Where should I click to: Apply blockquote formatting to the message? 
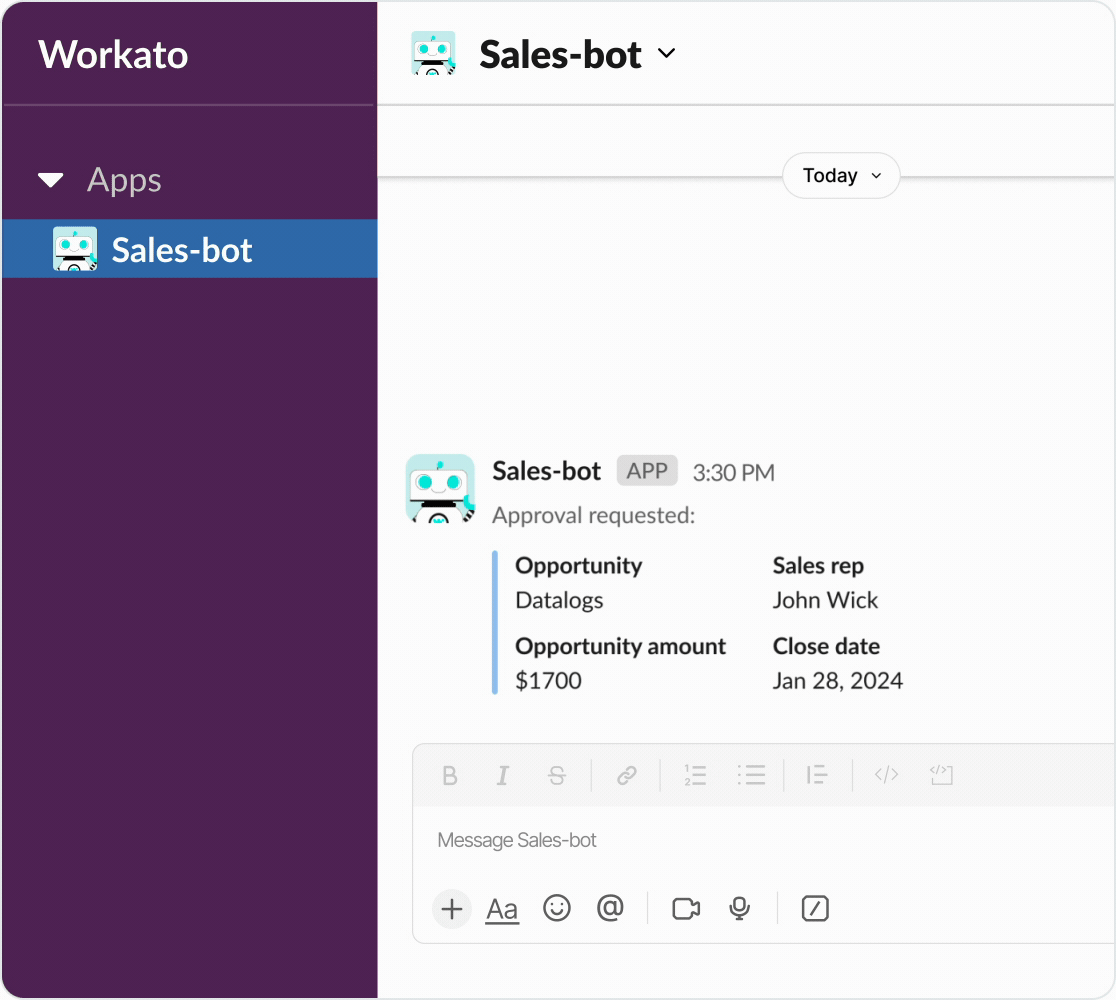pyautogui.click(x=817, y=775)
